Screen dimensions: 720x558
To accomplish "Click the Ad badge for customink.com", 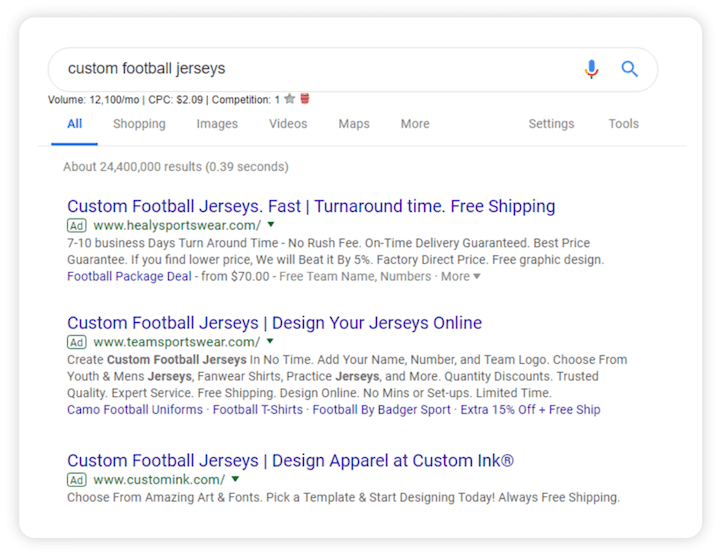I will tap(77, 480).
